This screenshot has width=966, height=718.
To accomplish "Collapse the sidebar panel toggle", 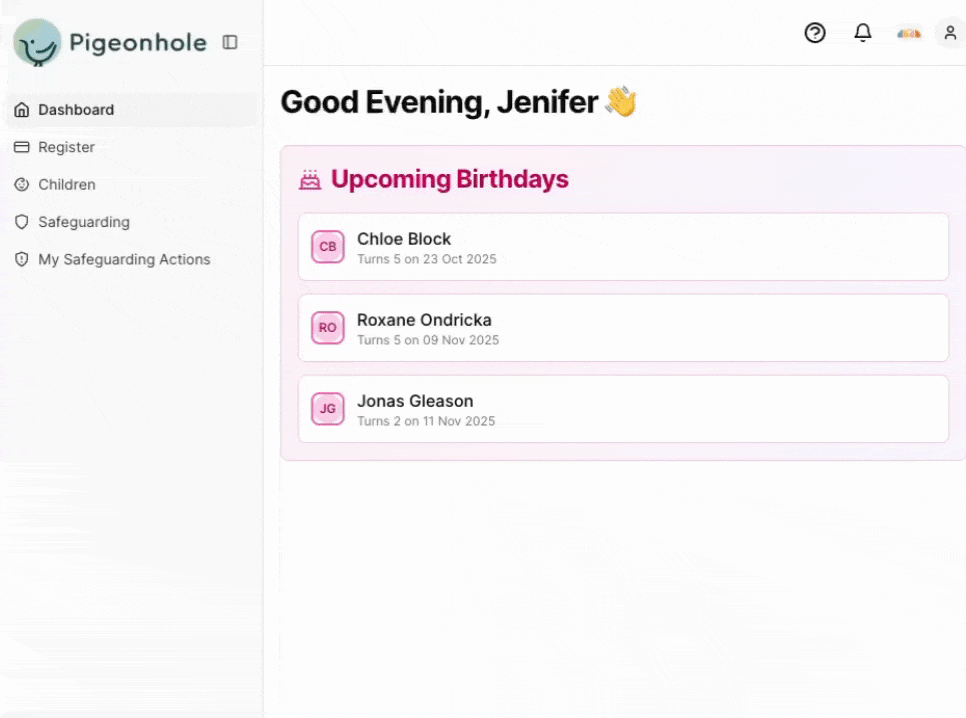I will (x=230, y=42).
